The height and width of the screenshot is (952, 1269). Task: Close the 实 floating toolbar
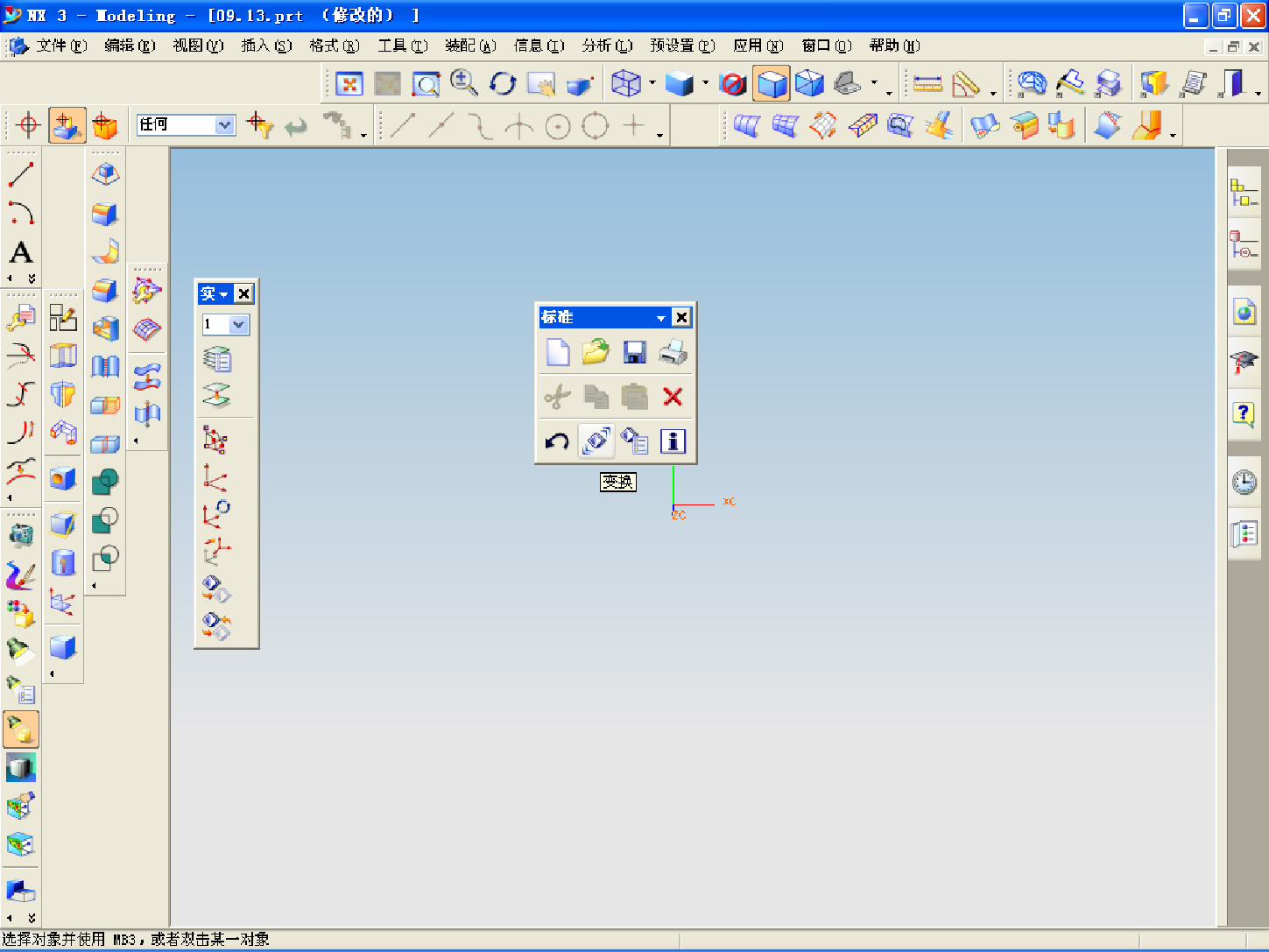click(244, 293)
